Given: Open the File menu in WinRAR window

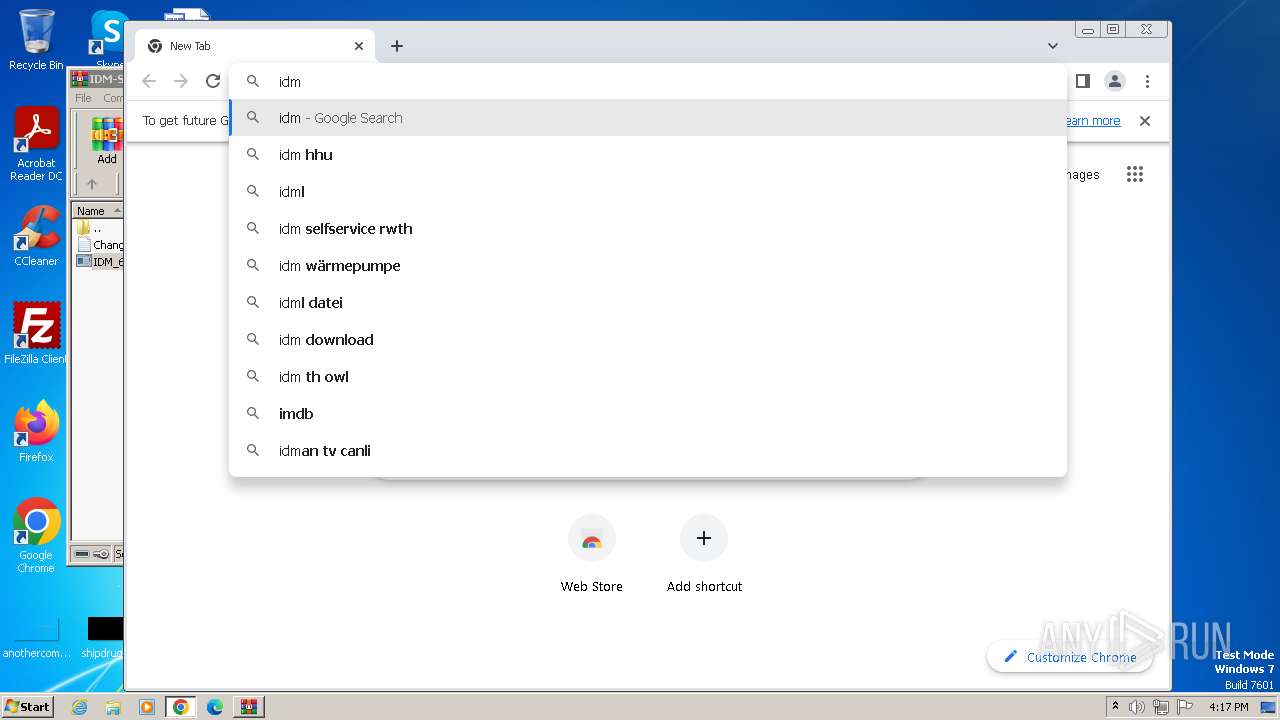Looking at the screenshot, I should tap(83, 98).
